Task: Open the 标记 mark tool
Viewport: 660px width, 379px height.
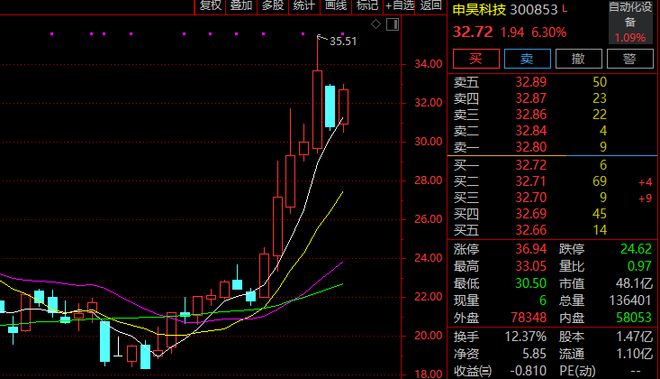Action: pyautogui.click(x=367, y=5)
